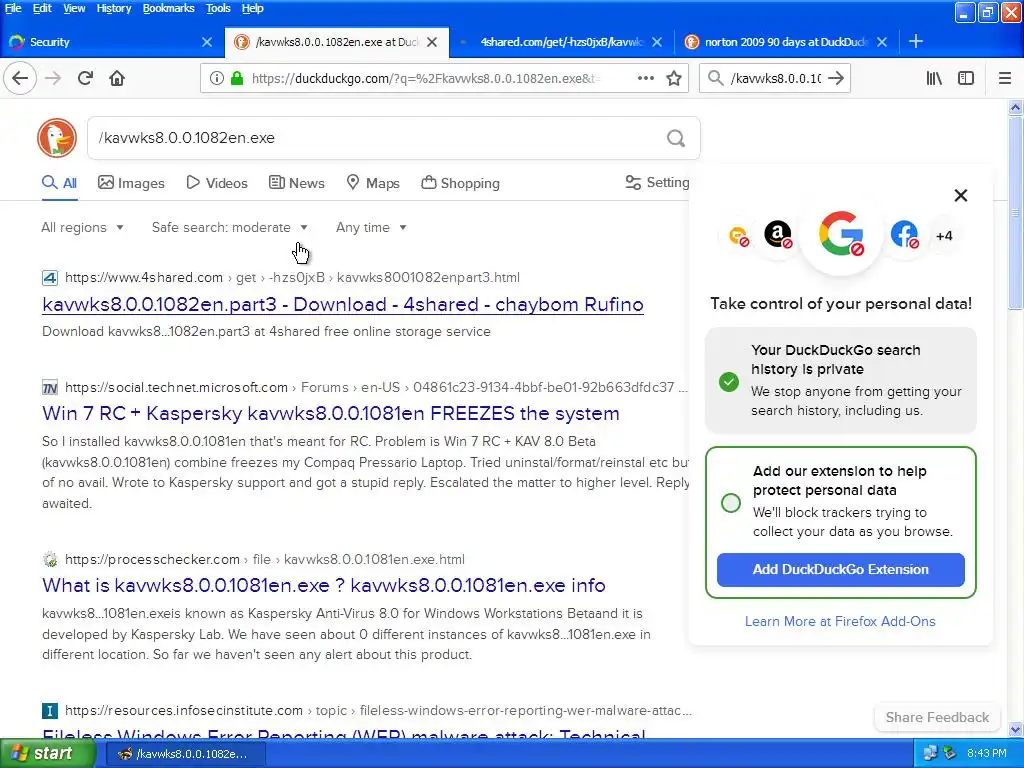Show site information icon in address bar
Image resolution: width=1024 pixels, height=768 pixels.
pyautogui.click(x=216, y=78)
